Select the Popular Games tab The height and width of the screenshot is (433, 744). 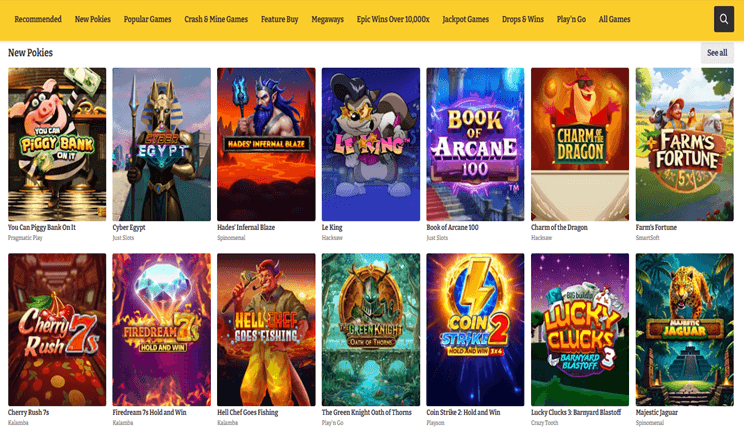click(x=147, y=19)
